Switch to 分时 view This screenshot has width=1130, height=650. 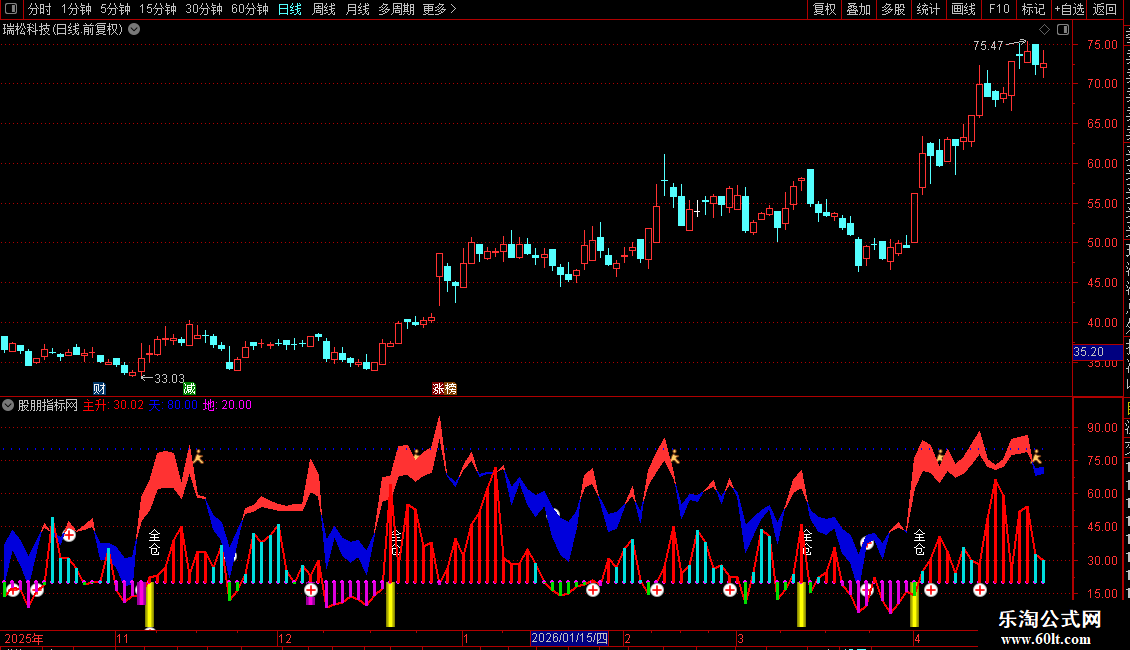pyautogui.click(x=40, y=9)
